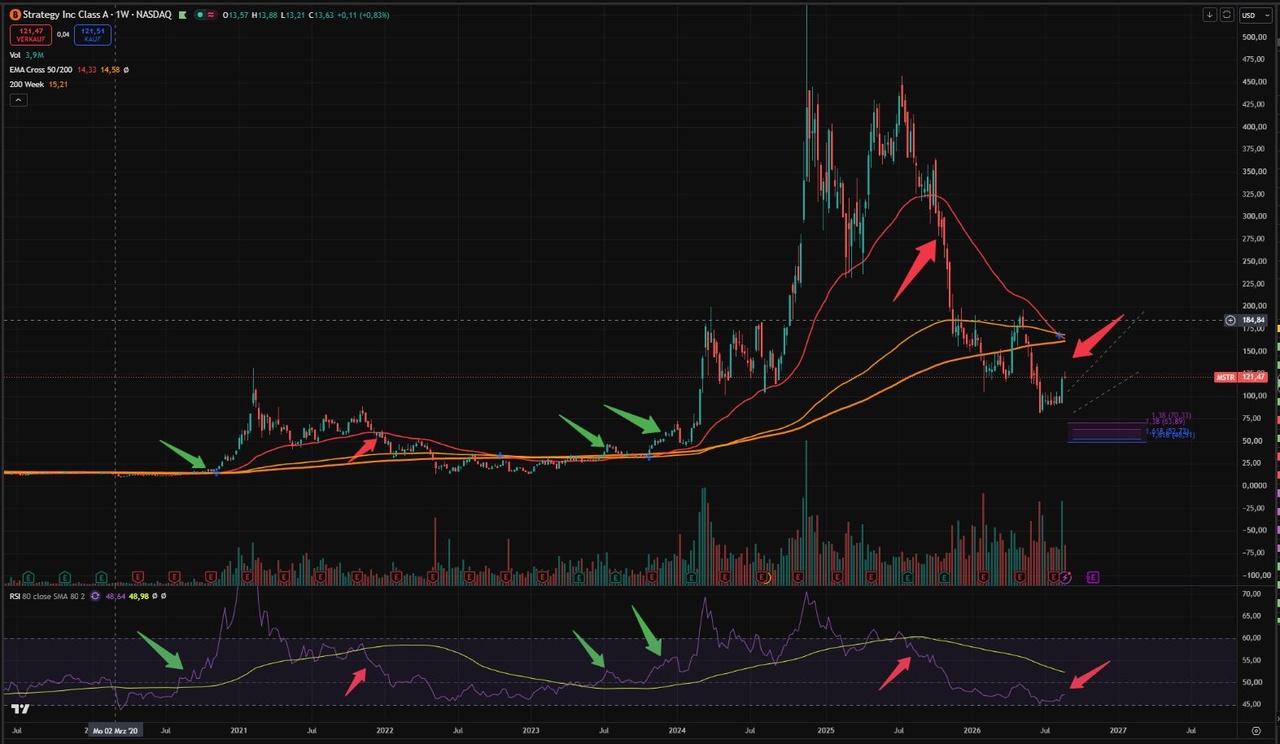
Task: Click the auto-fit chart icon beside USD
Action: [x=1226, y=15]
